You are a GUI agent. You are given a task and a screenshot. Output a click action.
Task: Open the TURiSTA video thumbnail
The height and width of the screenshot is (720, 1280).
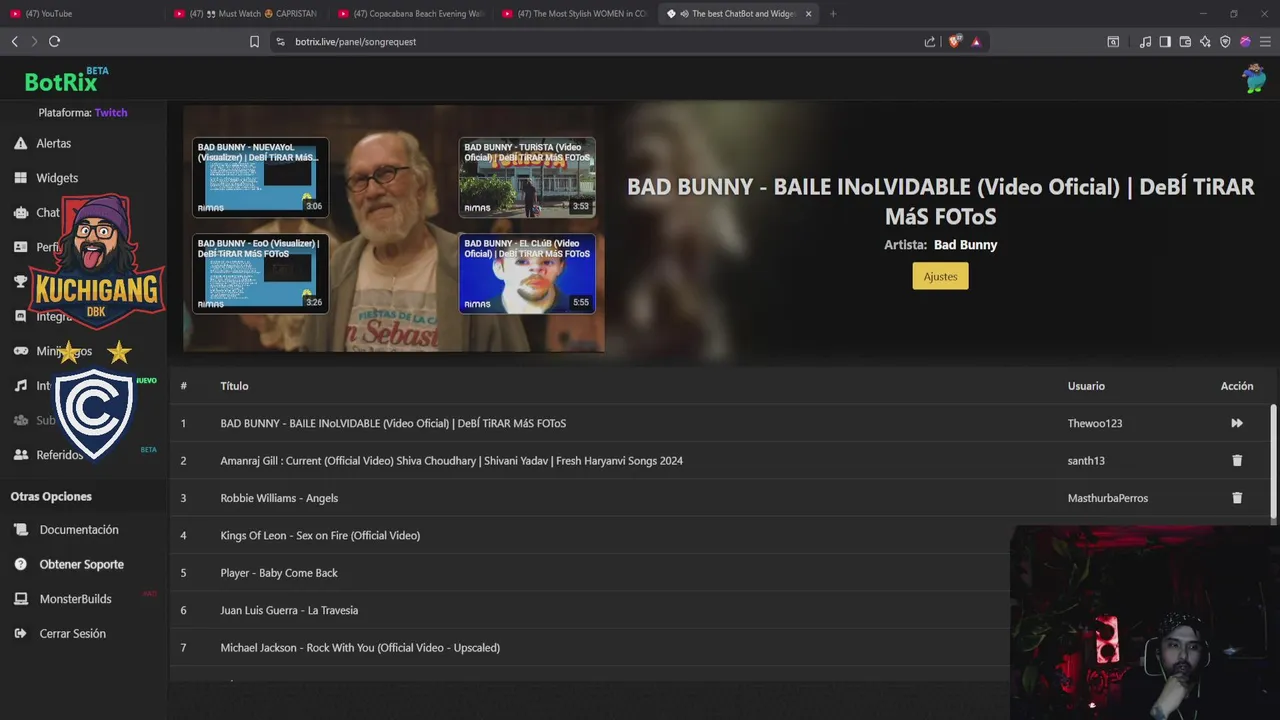(x=527, y=177)
